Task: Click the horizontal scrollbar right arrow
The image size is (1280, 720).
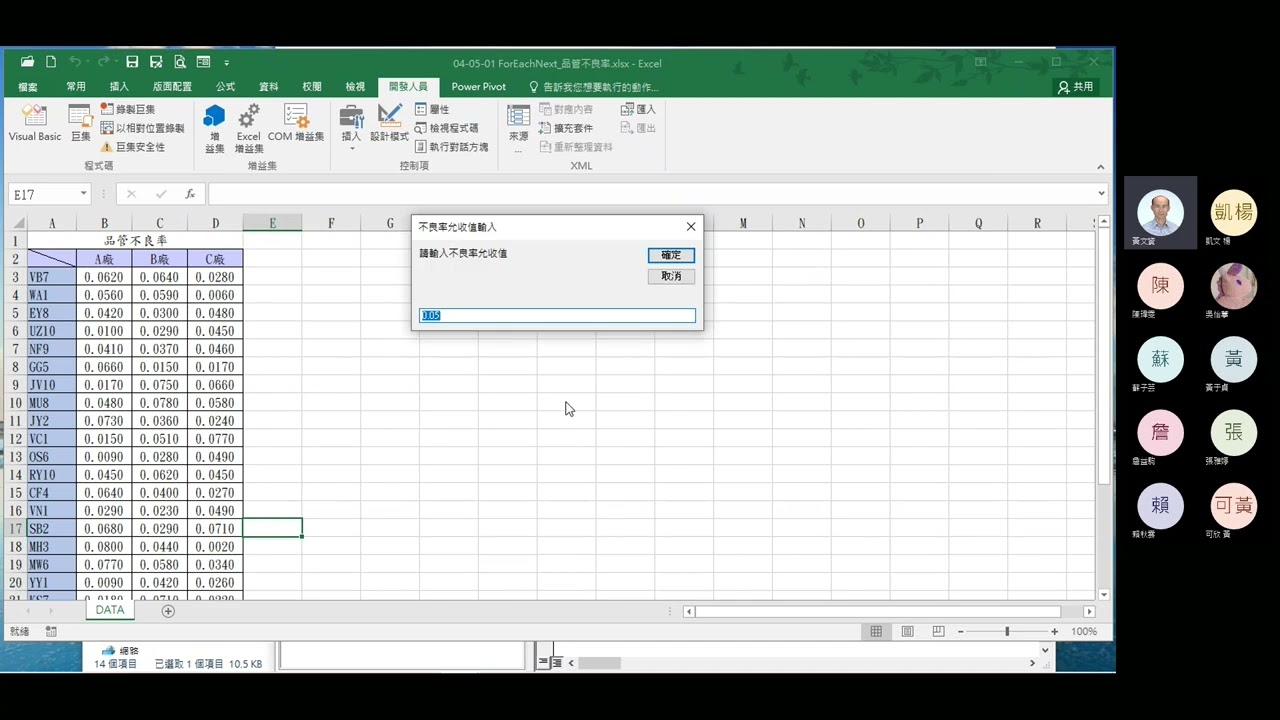Action: 1089,611
